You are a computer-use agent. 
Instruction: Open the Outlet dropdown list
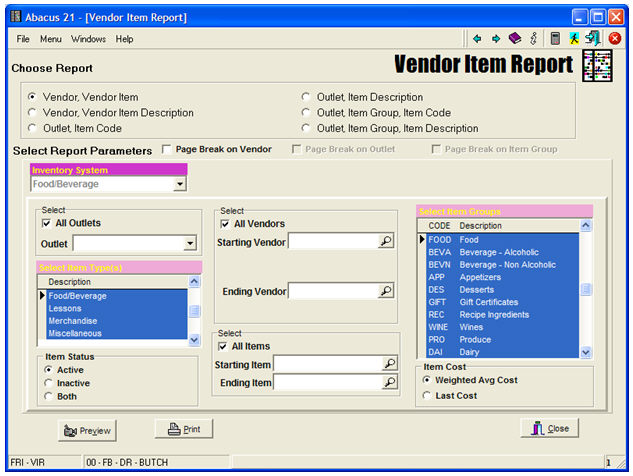[190, 243]
